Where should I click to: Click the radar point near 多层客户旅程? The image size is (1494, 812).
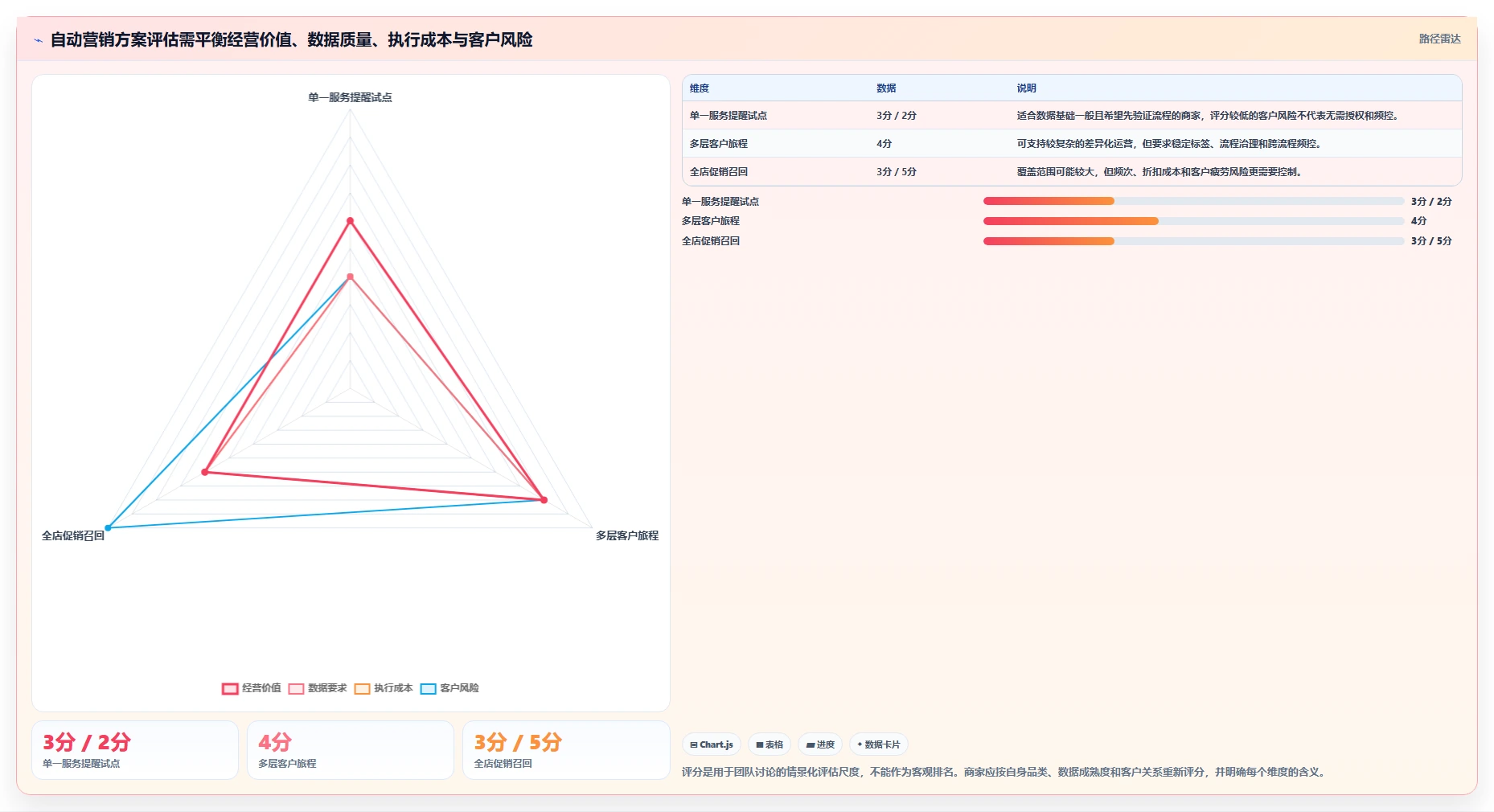tap(544, 500)
